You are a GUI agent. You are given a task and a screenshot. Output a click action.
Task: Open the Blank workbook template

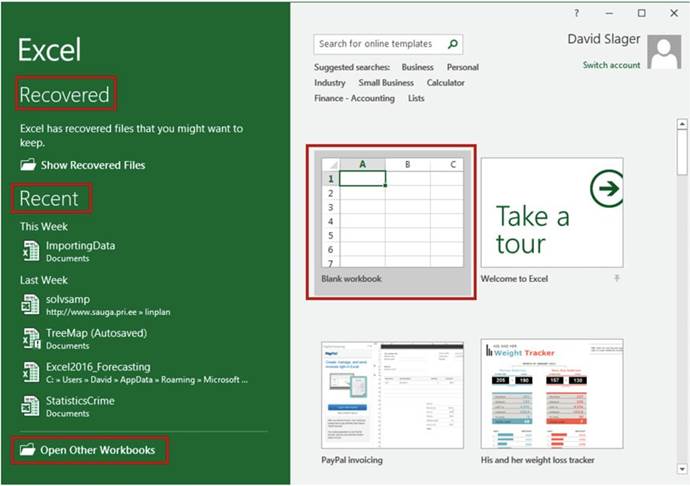click(391, 220)
